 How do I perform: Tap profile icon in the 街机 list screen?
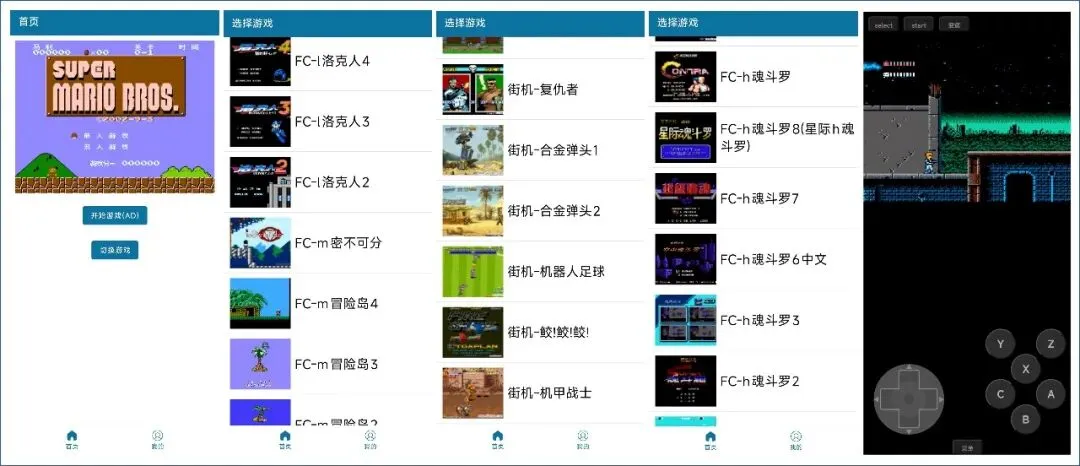point(583,435)
